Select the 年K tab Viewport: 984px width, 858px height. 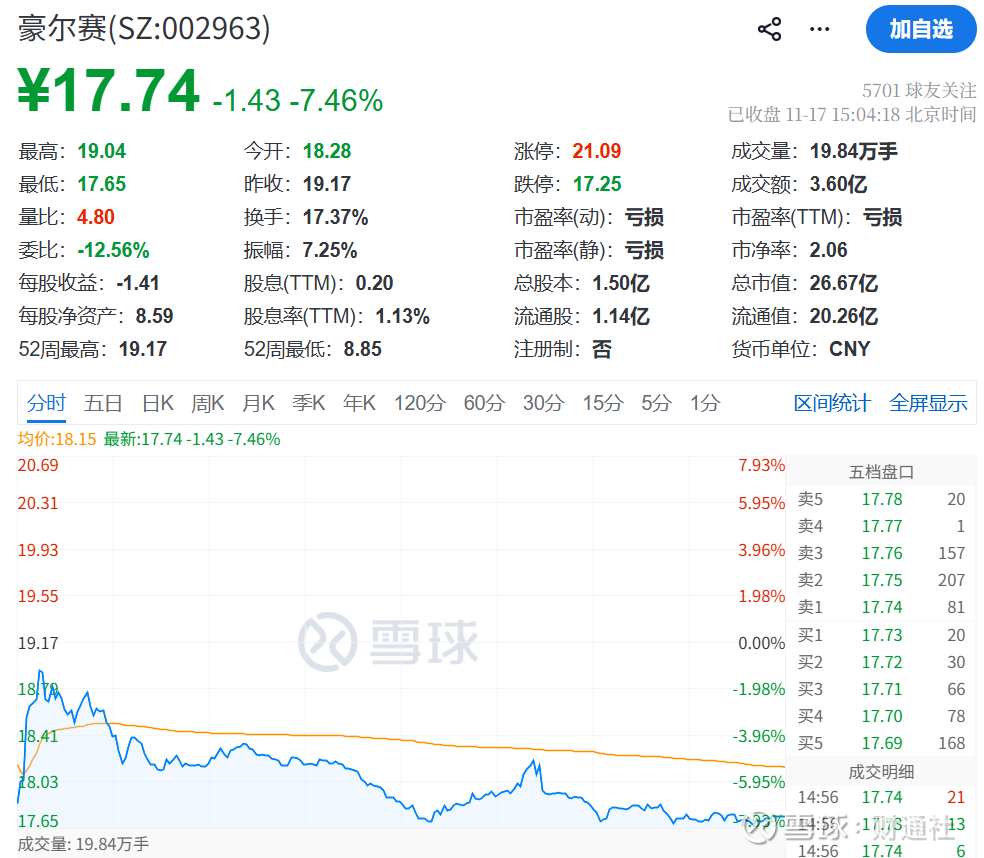pos(360,402)
